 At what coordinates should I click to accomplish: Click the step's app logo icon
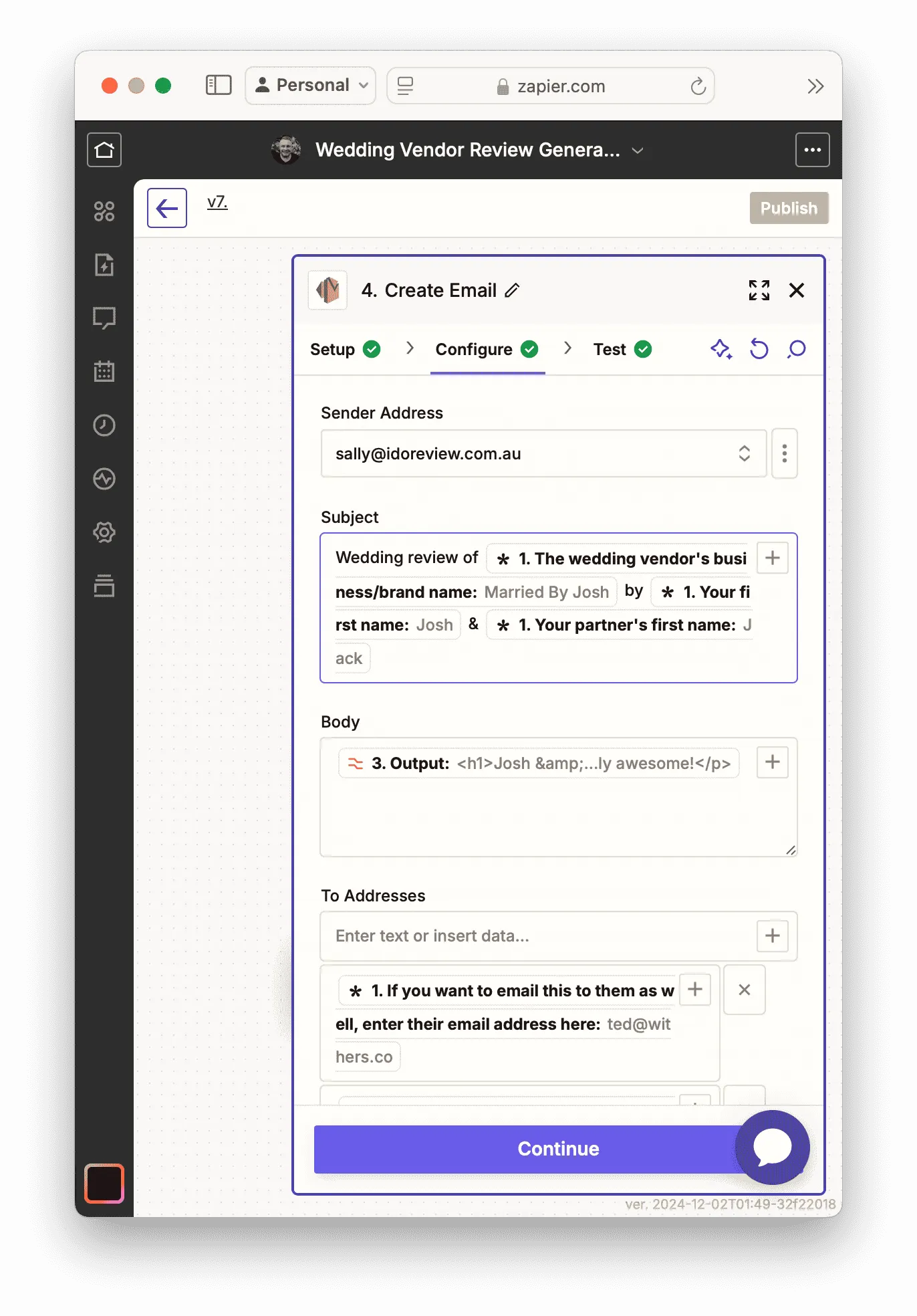[x=327, y=290]
